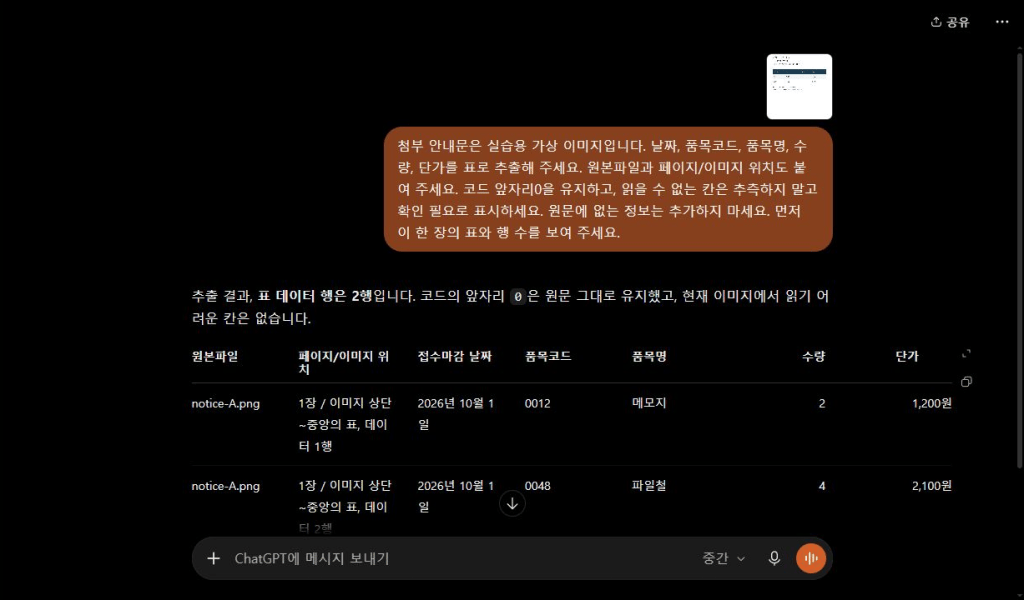
Task: Click the 원본파일 column header
Action: (x=215, y=356)
